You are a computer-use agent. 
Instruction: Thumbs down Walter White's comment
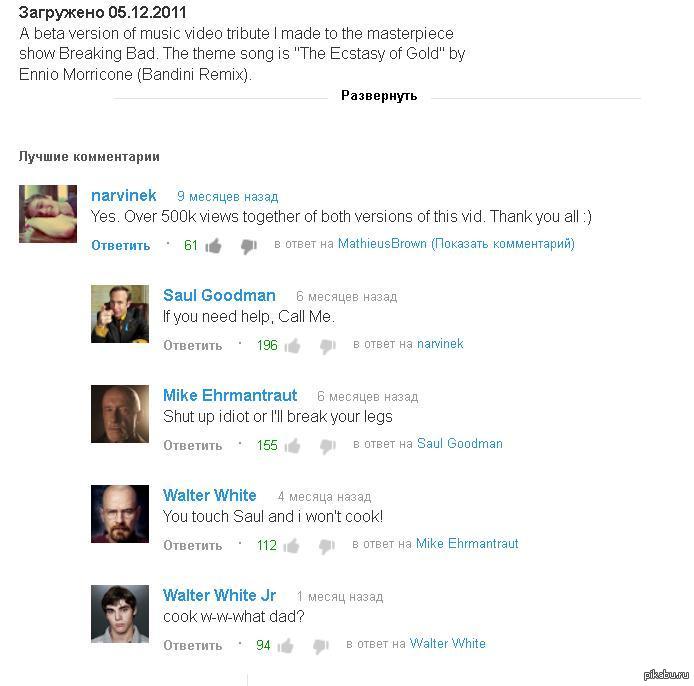click(x=327, y=546)
